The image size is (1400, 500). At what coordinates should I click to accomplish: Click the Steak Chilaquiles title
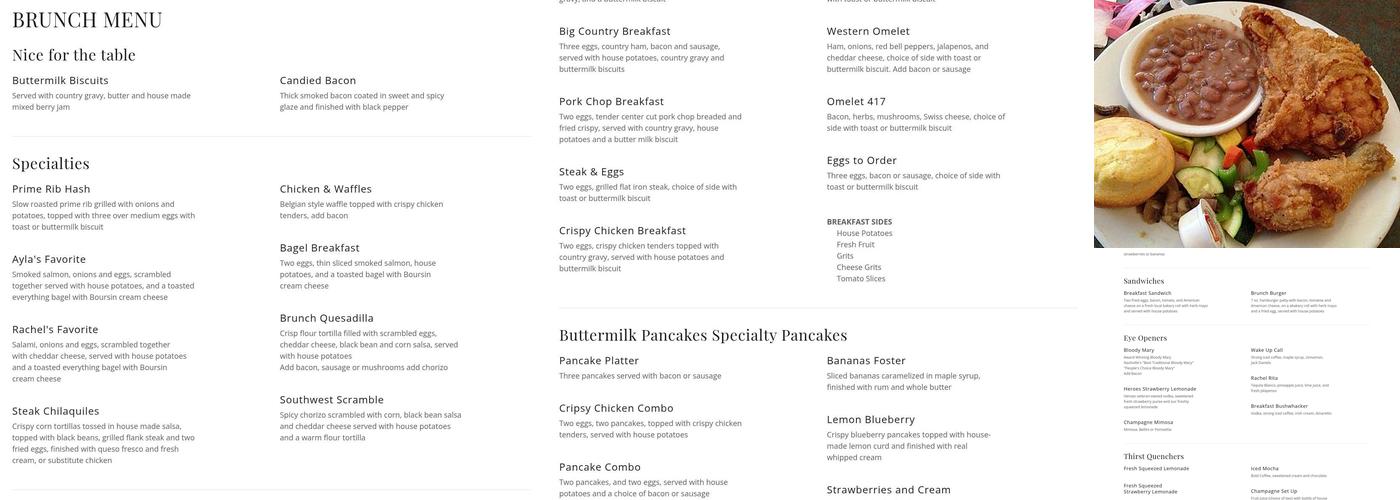tap(56, 411)
